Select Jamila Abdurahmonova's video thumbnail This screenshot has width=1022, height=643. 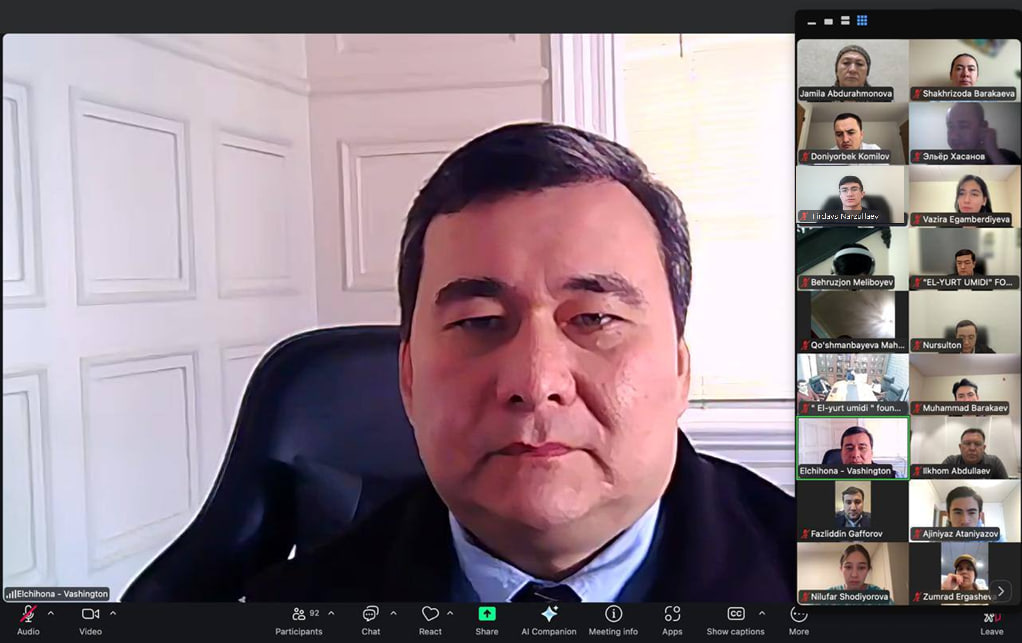click(852, 70)
